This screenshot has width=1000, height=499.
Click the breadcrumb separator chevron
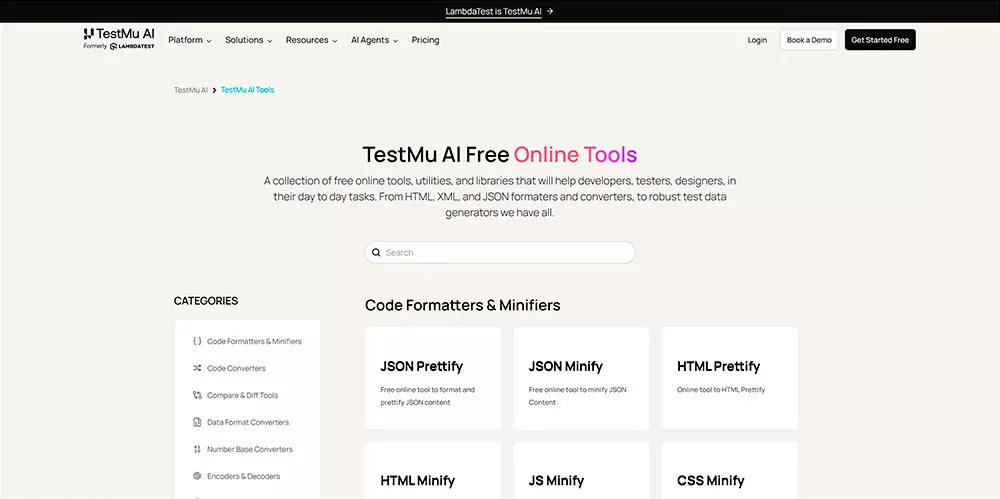tap(214, 90)
